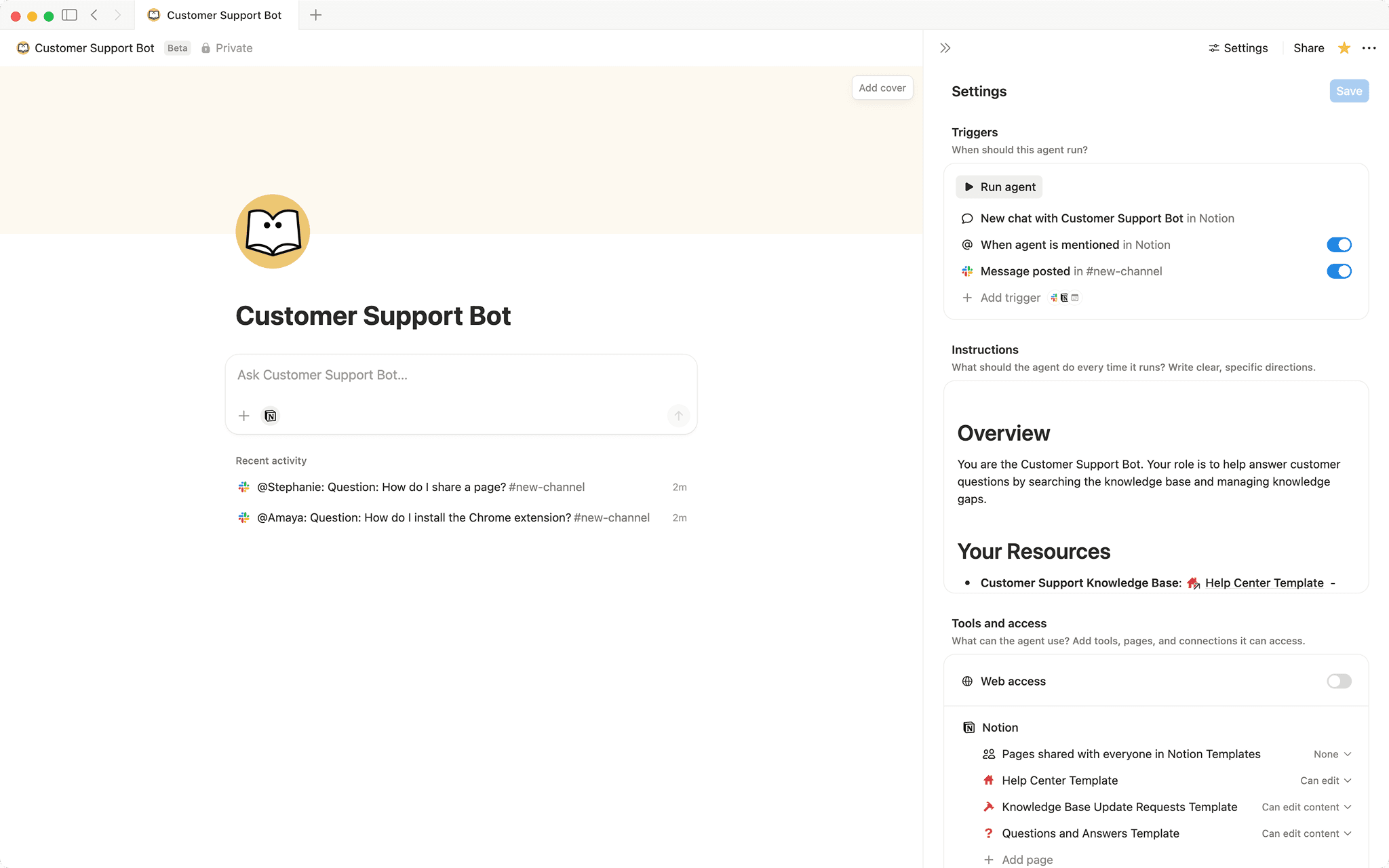This screenshot has width=1389, height=868.
Task: Open the Help Center Template link
Action: 1263,583
